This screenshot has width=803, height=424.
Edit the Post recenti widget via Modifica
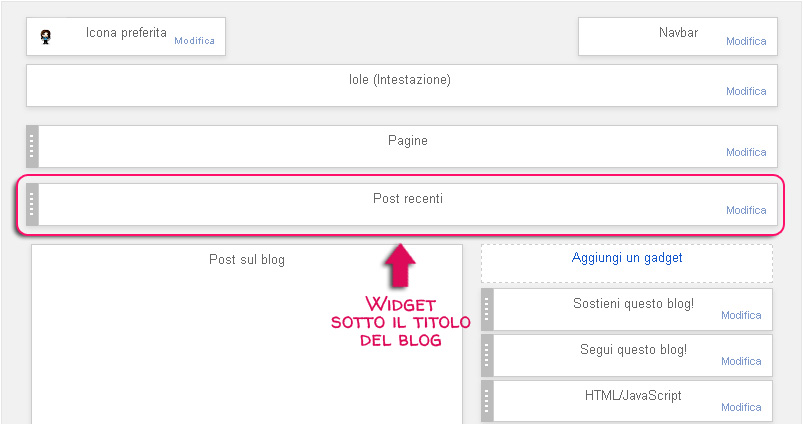click(x=746, y=210)
